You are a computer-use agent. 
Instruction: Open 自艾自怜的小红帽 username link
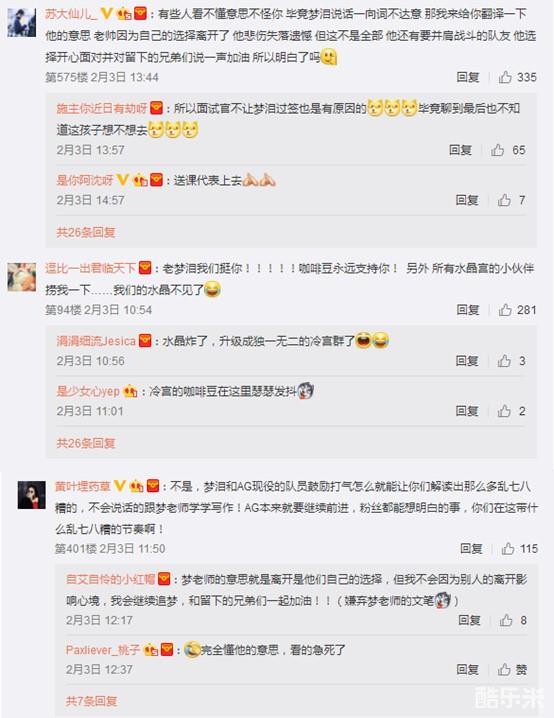(x=110, y=579)
